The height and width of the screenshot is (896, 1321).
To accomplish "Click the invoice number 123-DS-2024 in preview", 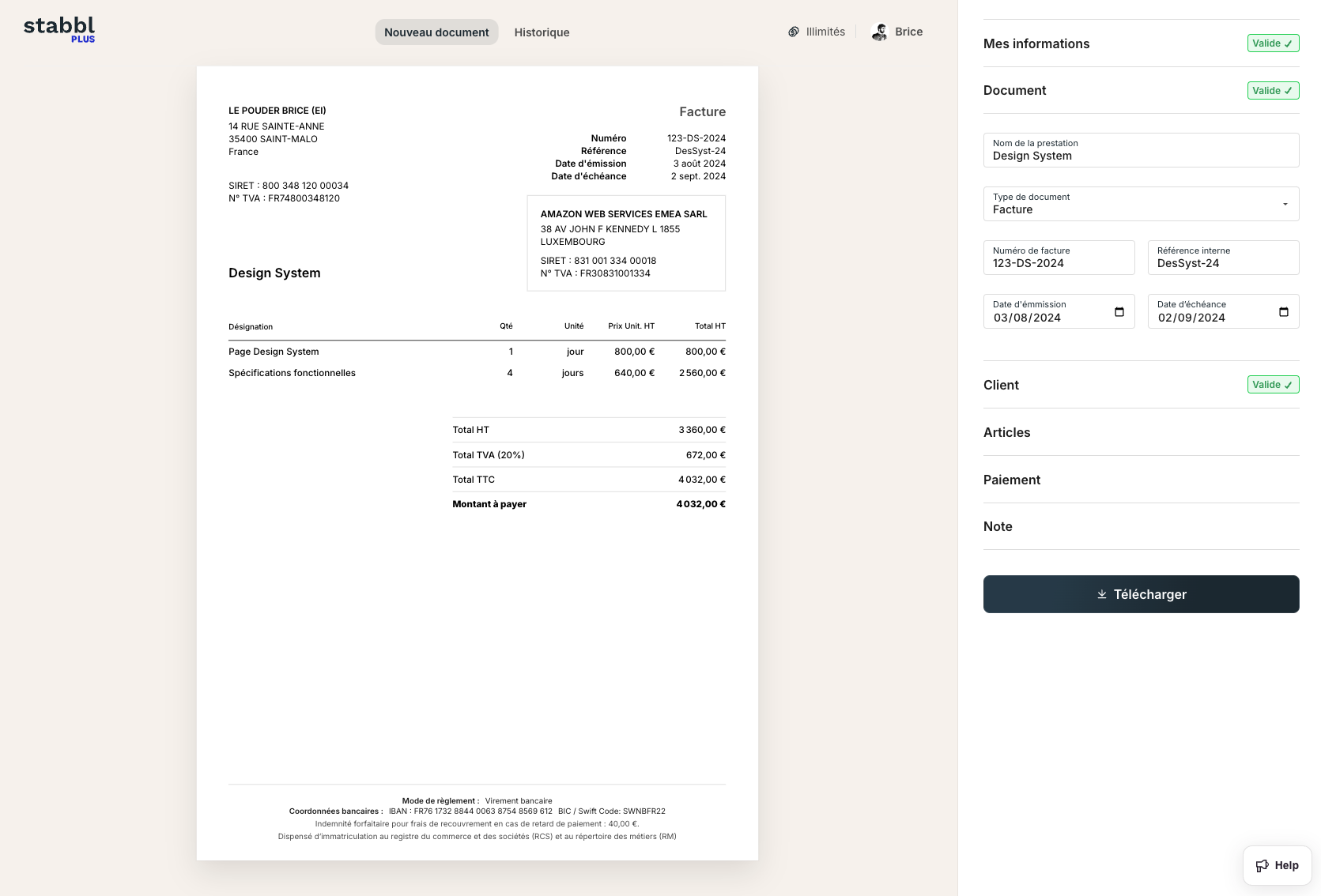I will coord(696,138).
